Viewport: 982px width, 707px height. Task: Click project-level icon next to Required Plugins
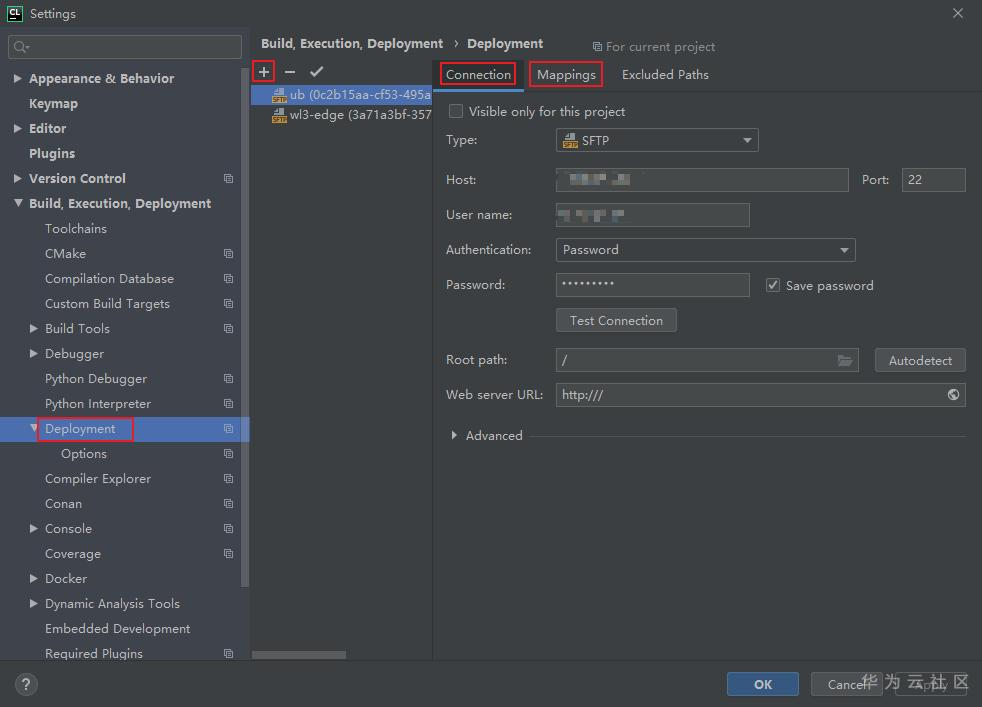229,653
